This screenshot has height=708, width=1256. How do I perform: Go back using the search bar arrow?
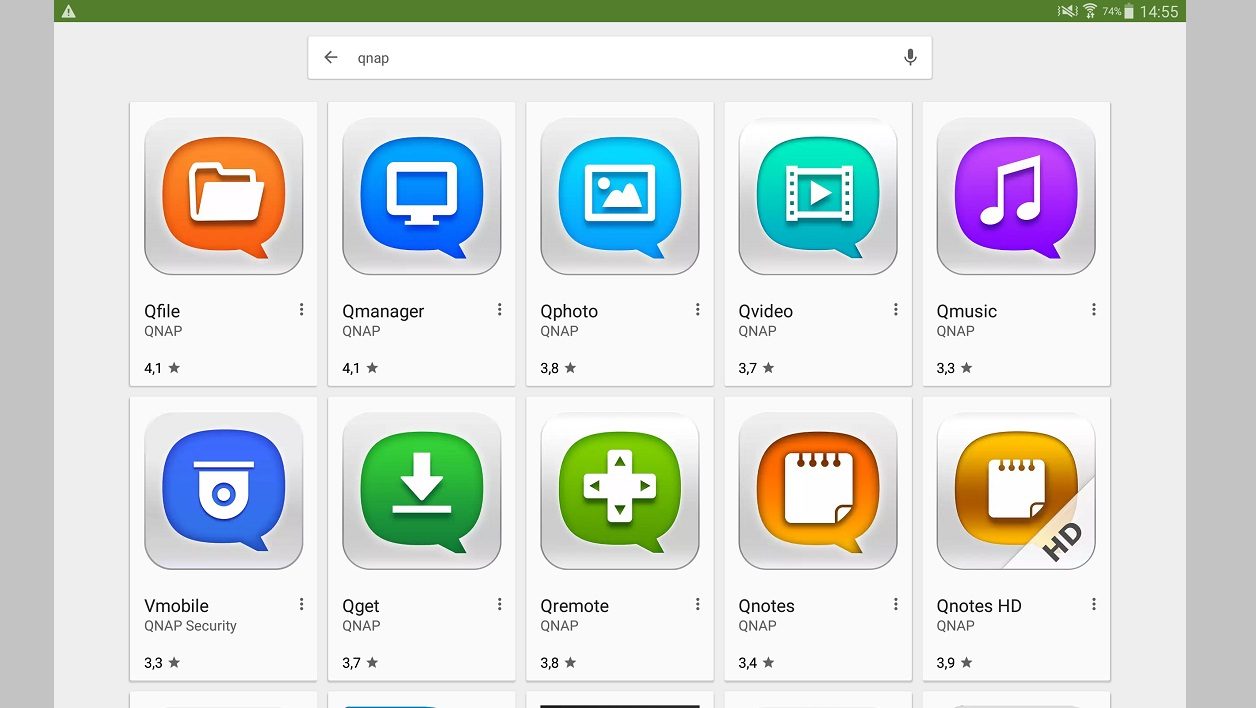pyautogui.click(x=331, y=58)
